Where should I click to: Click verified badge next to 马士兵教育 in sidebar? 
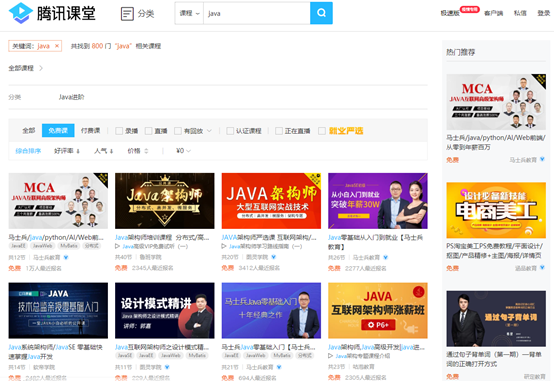tap(542, 160)
